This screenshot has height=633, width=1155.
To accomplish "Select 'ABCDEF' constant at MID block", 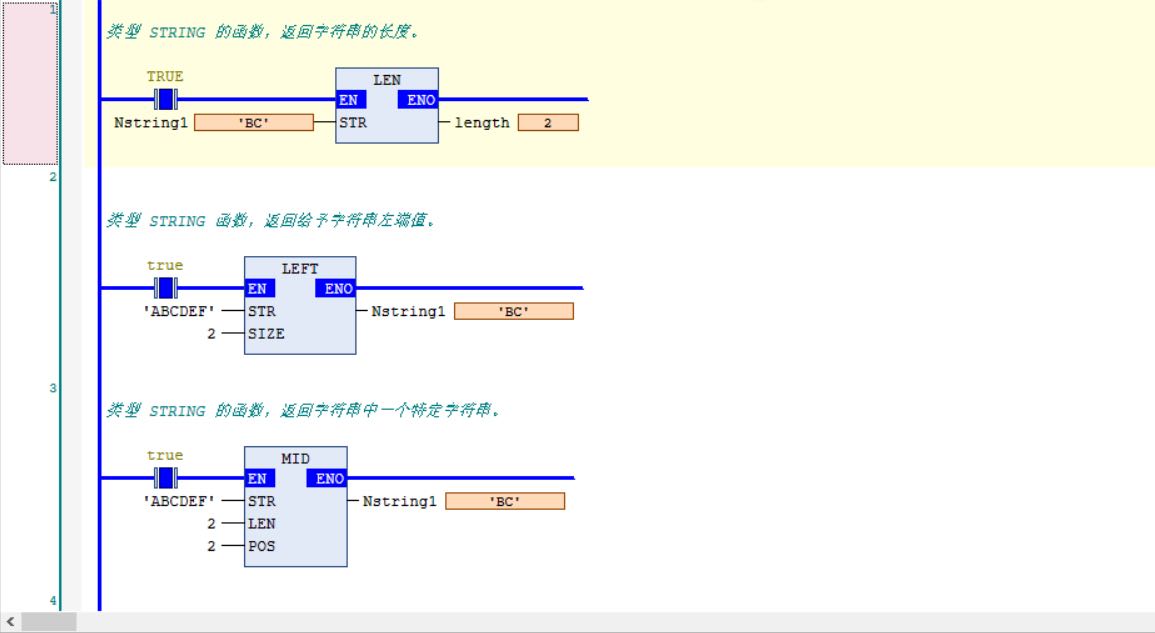I will point(179,501).
